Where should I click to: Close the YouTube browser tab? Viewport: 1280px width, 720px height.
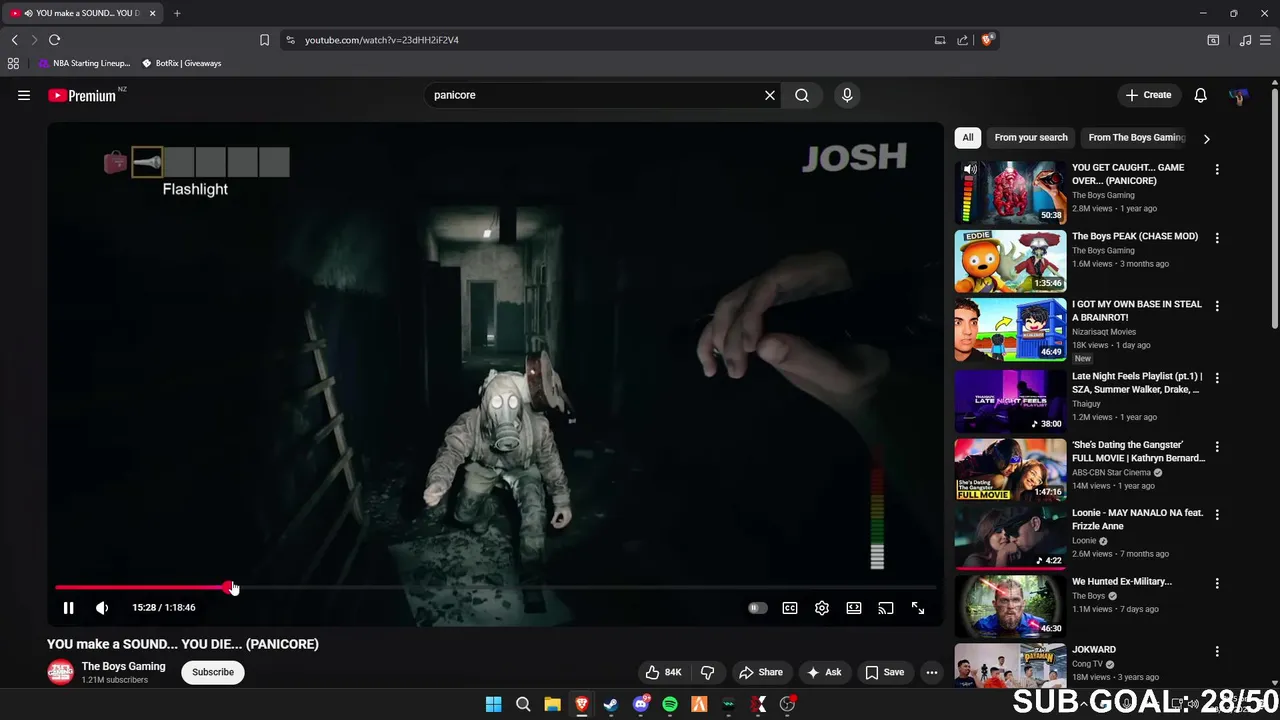(x=152, y=13)
